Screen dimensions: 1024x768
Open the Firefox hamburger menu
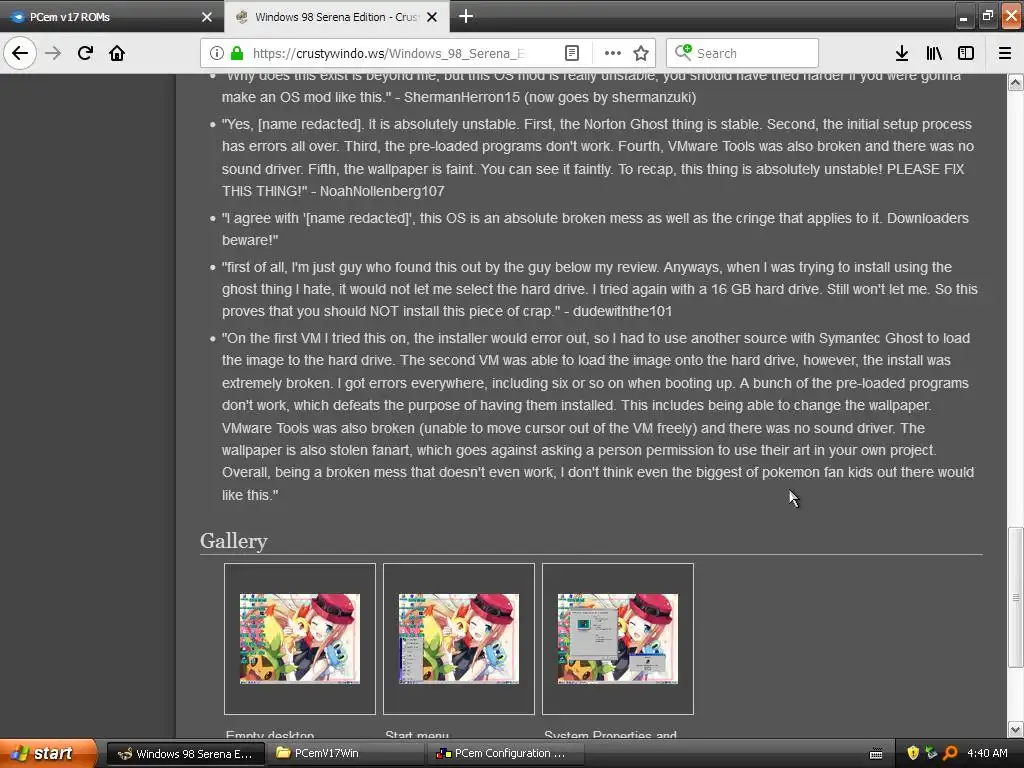1005,53
